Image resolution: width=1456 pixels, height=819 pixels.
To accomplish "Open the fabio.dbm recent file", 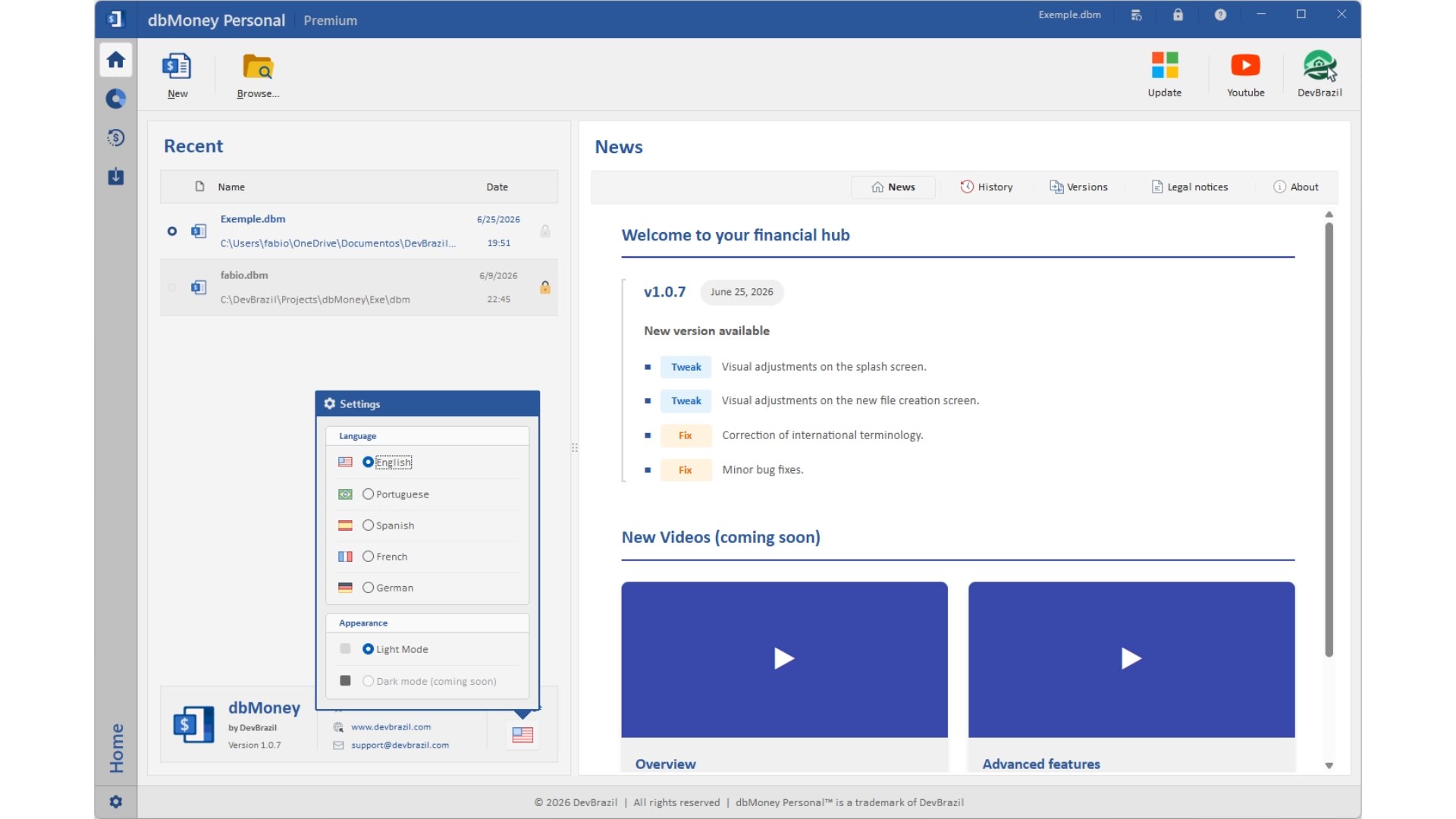I will [x=359, y=287].
